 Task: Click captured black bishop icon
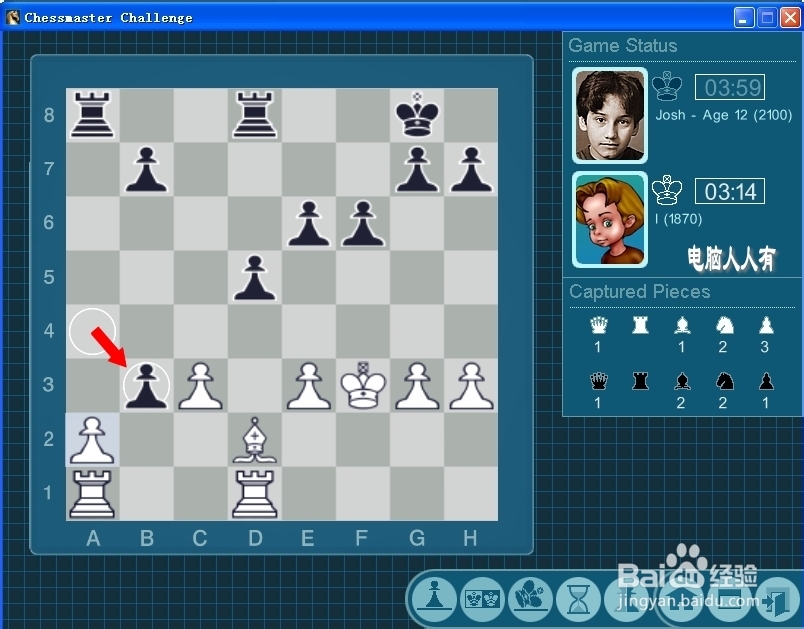[682, 381]
